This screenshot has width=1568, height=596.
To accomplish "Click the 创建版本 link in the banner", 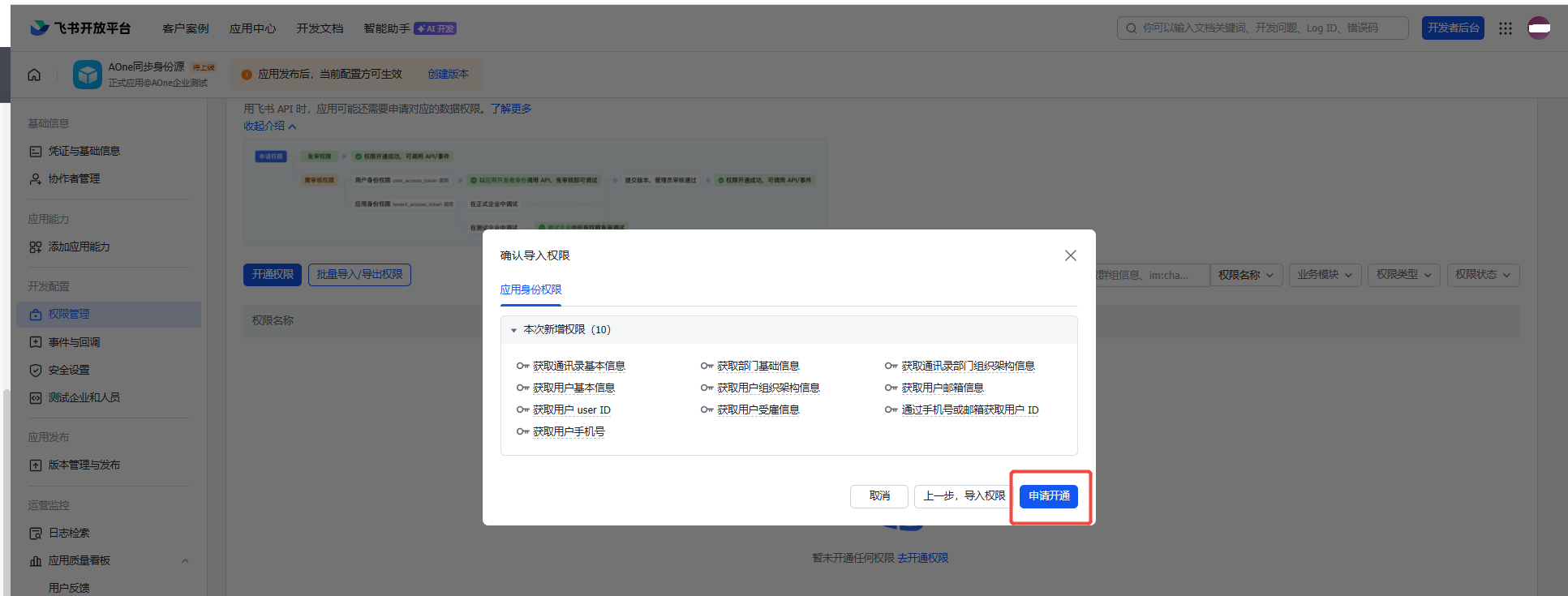I will (x=448, y=74).
